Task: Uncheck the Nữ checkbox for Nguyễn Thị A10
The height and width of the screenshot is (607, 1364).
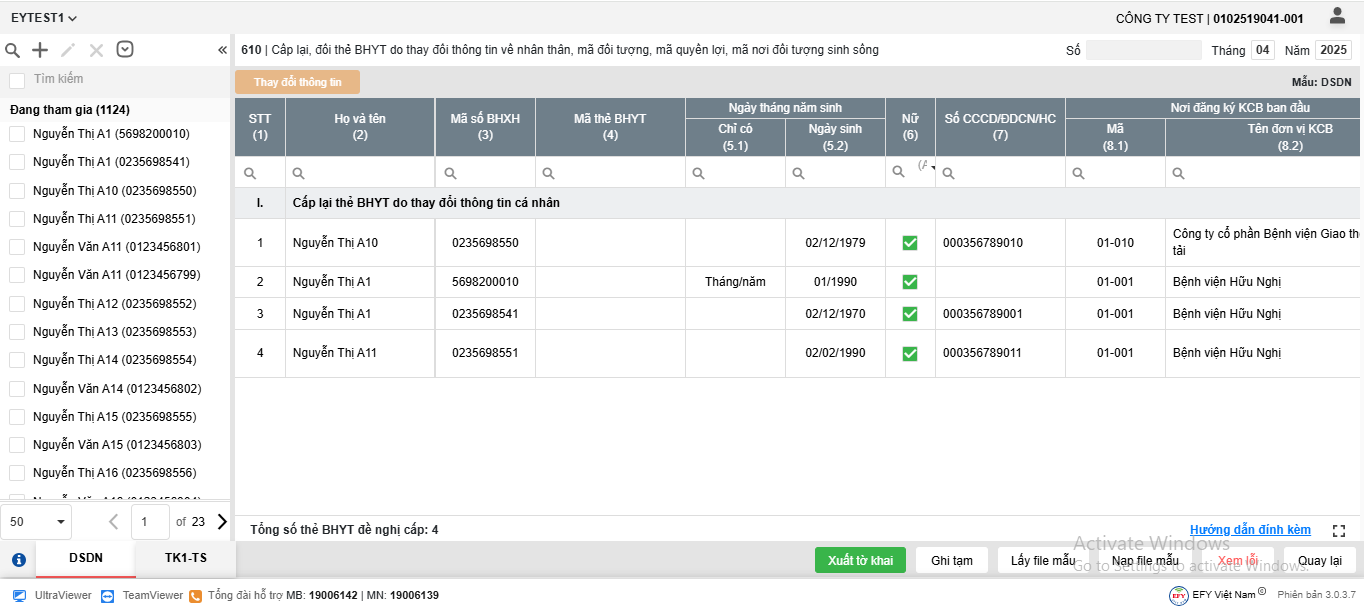Action: click(910, 243)
